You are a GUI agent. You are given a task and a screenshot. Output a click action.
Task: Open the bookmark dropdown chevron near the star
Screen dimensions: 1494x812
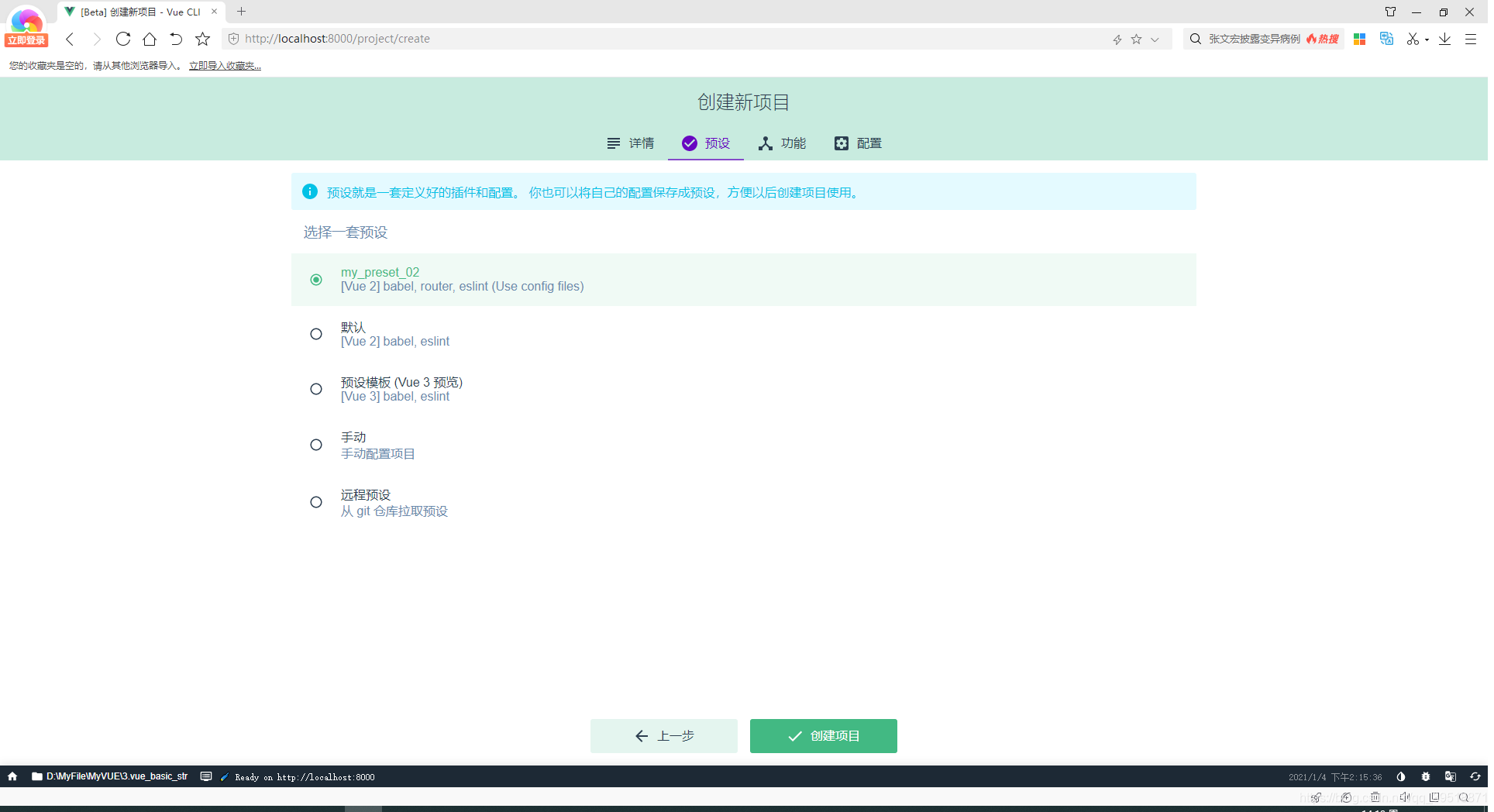pos(1155,39)
